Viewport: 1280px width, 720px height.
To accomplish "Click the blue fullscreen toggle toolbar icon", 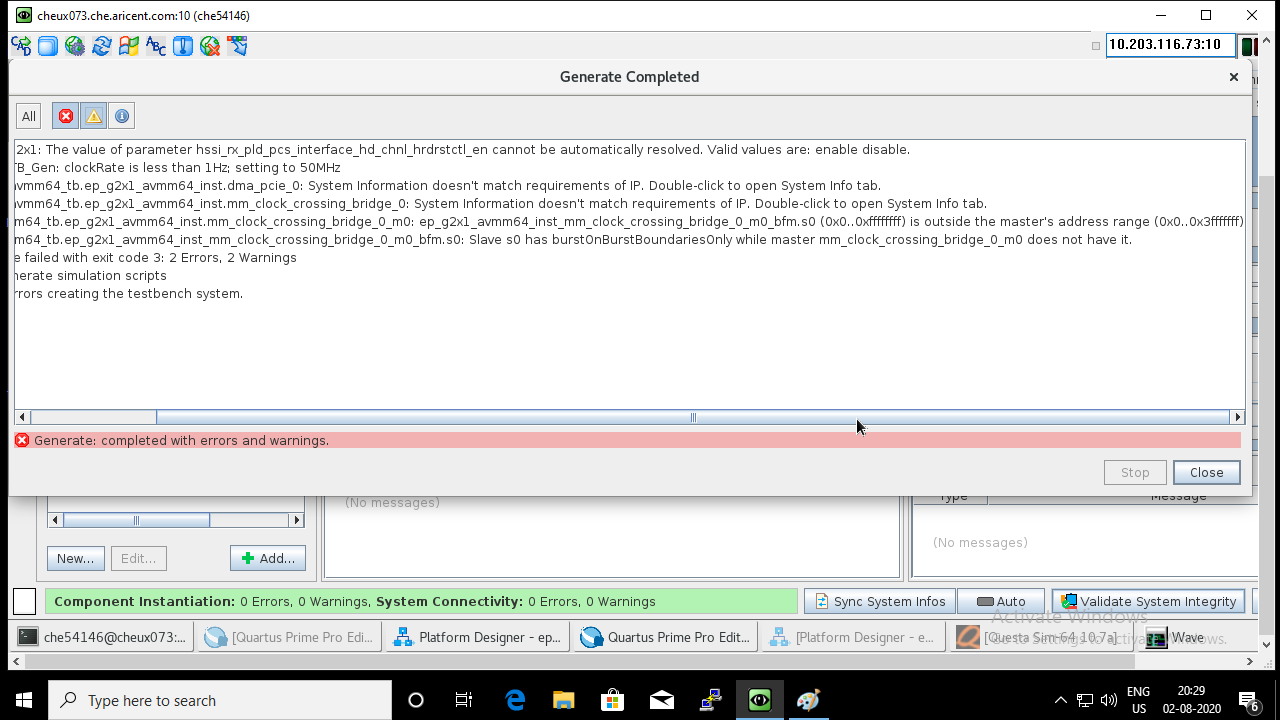I will [48, 46].
